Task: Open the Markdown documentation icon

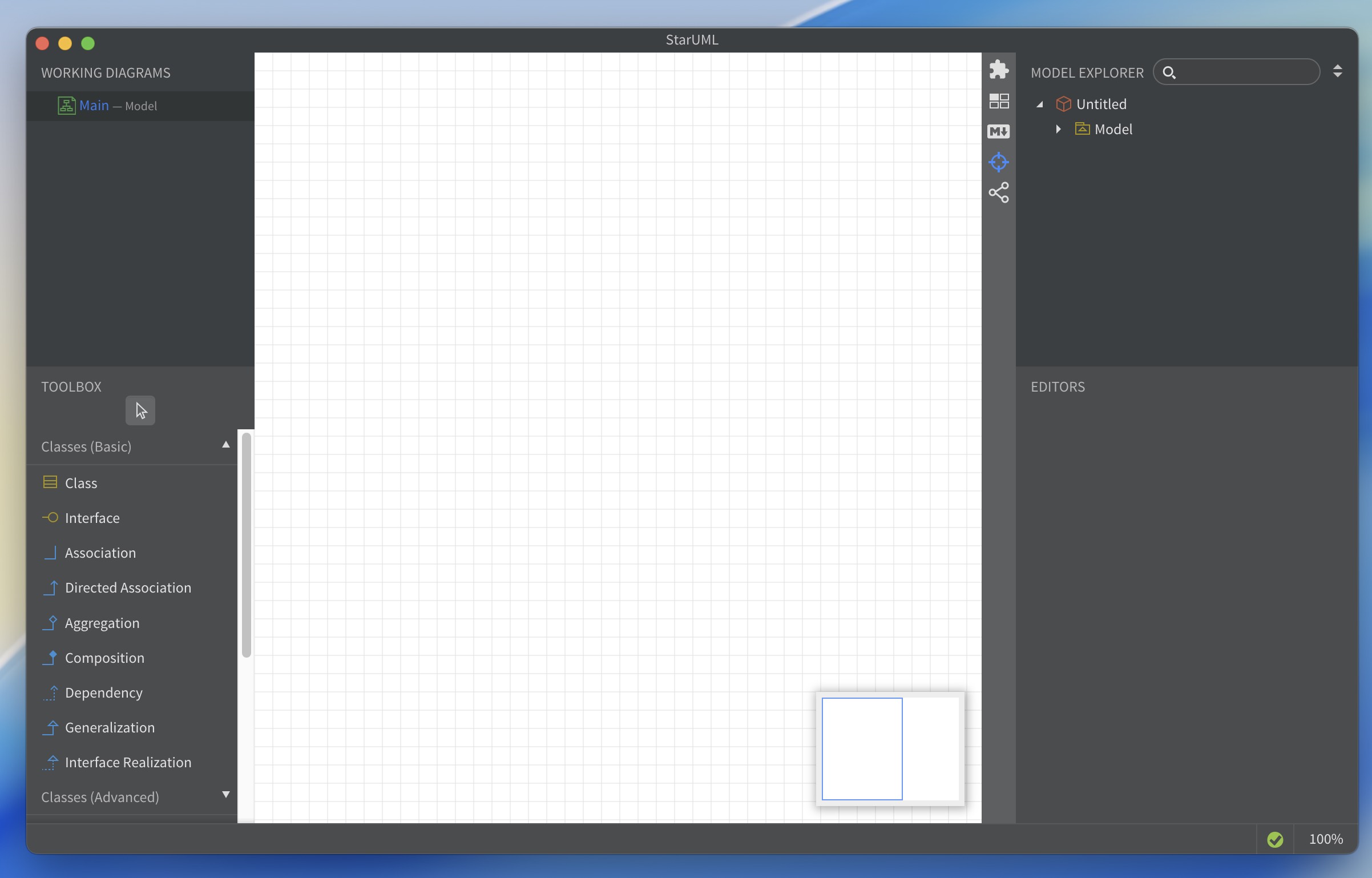Action: (998, 131)
